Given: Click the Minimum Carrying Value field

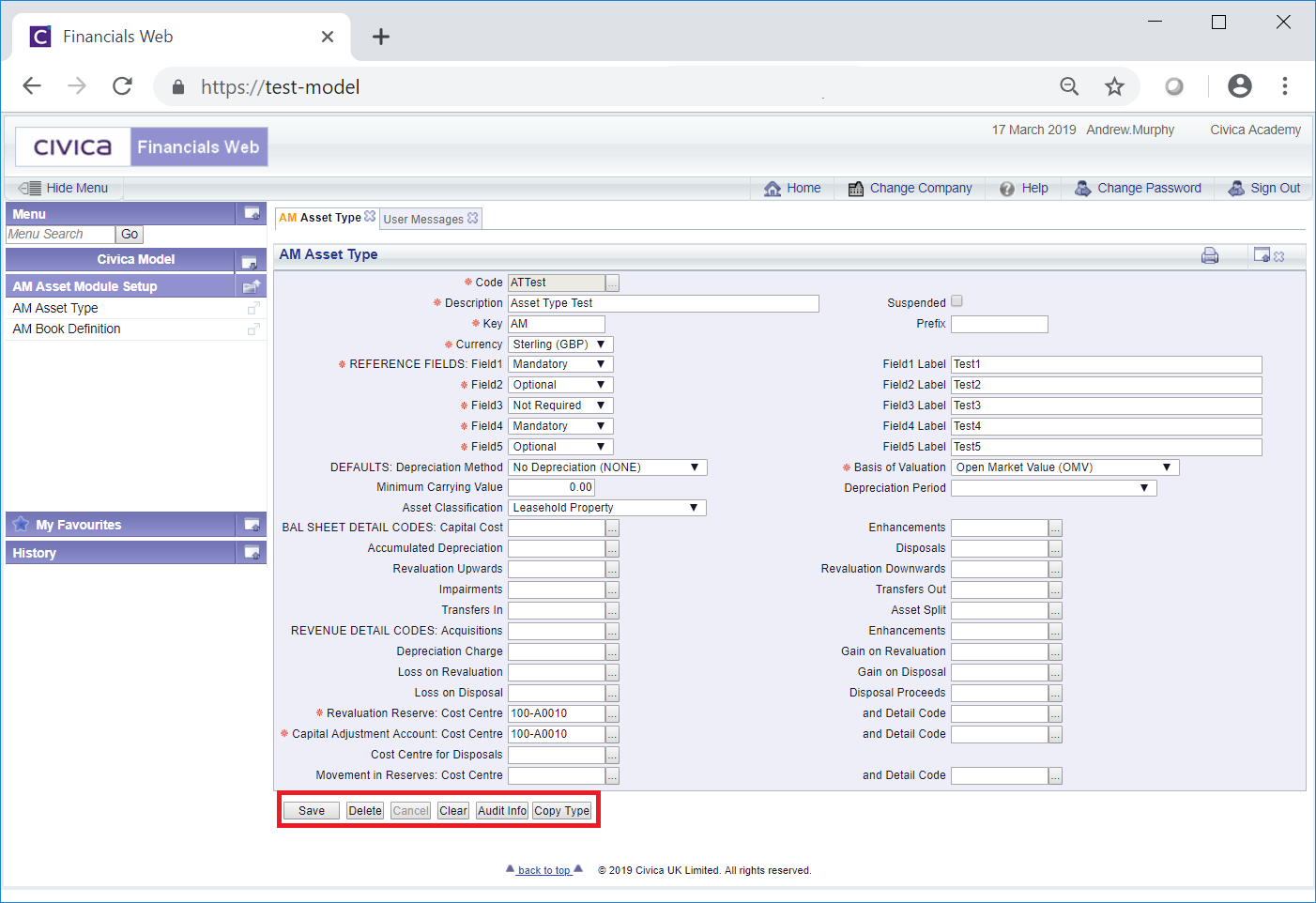Looking at the screenshot, I should click(x=552, y=487).
